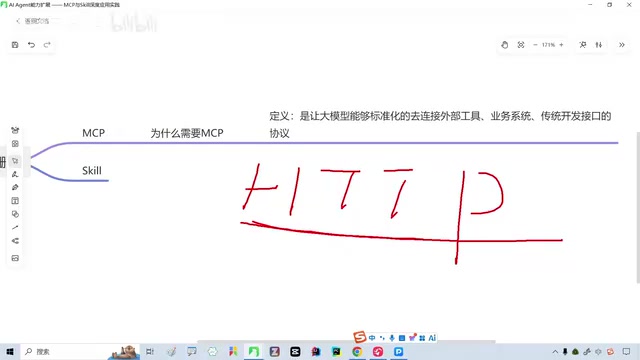640x360 pixels.
Task: Click the topmost icon in left tool sidebar
Action: [x=15, y=130]
